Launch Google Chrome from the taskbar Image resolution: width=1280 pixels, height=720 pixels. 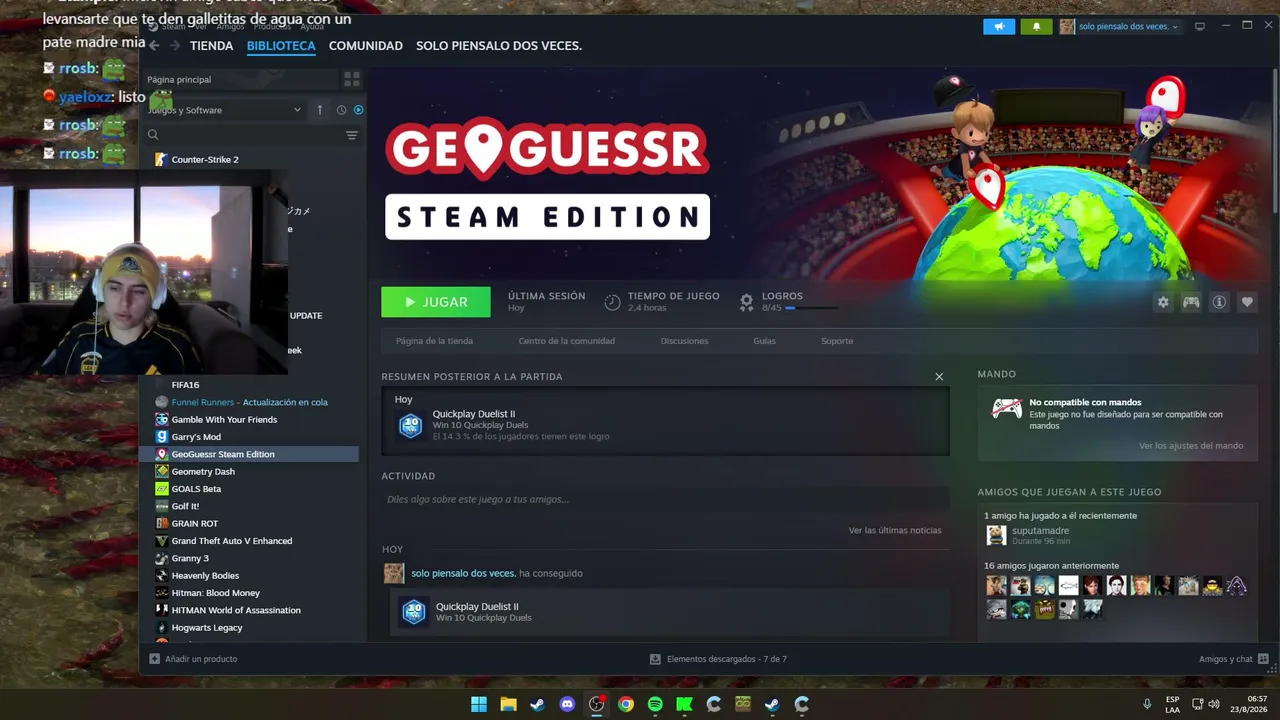pyautogui.click(x=626, y=704)
